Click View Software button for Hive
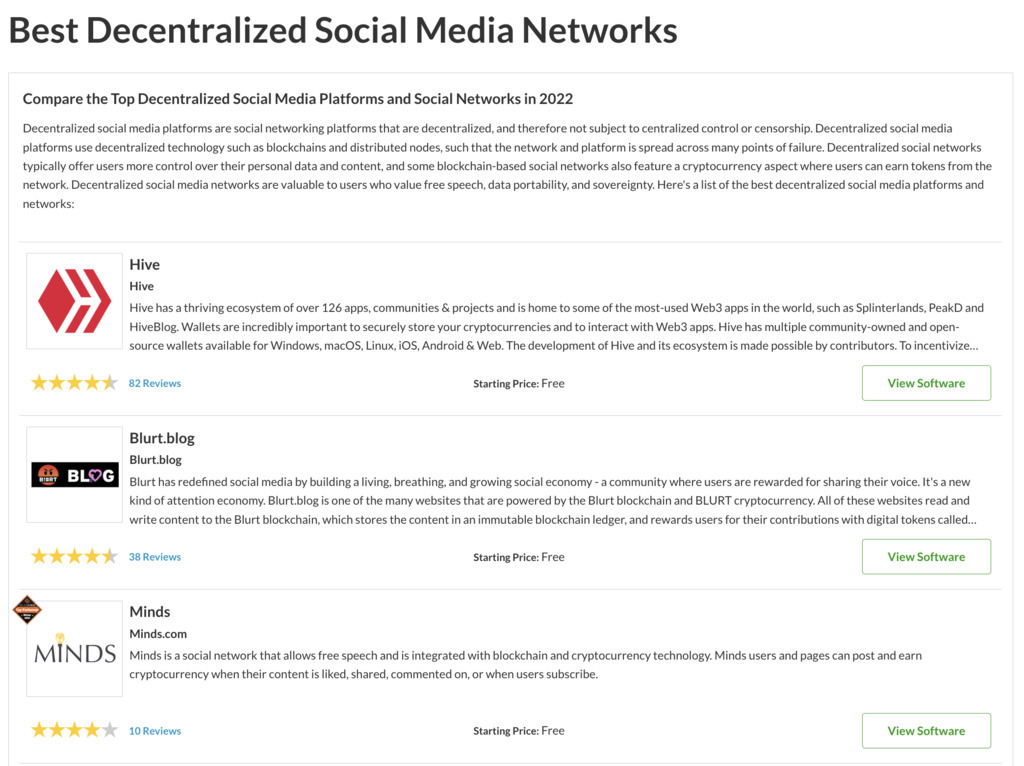The image size is (1024, 766). pos(926,383)
